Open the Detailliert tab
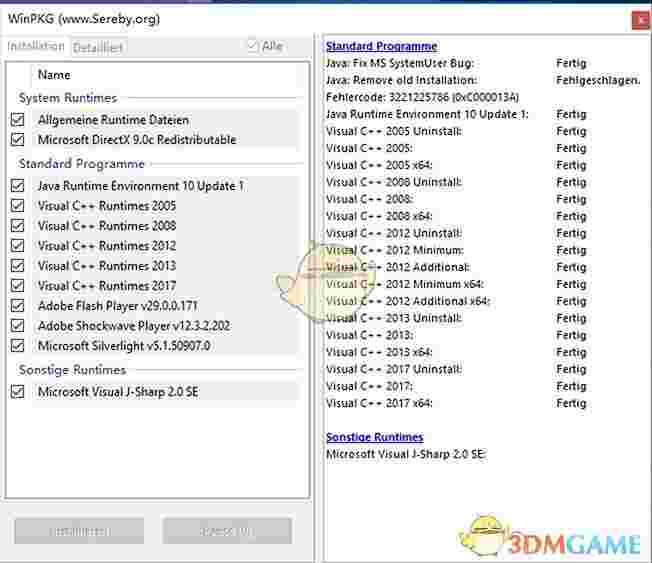Viewport: 652px width, 563px height. pos(98,48)
